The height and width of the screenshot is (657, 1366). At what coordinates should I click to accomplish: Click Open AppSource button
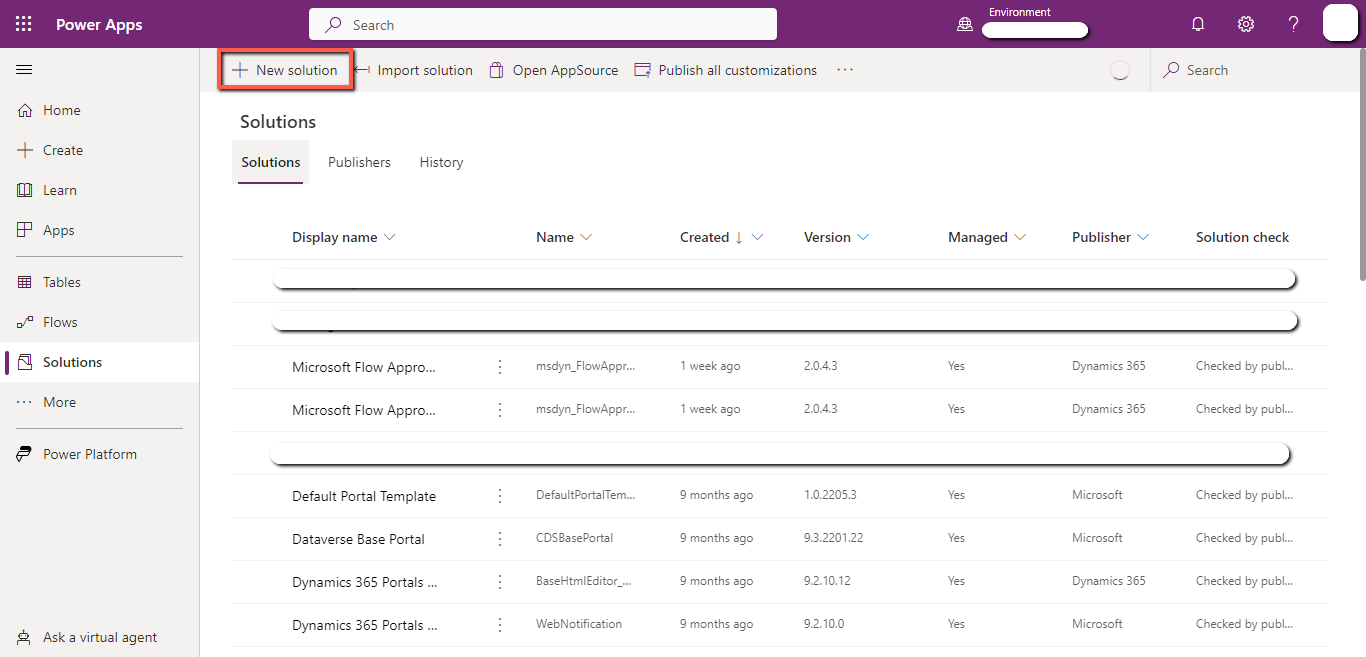(553, 70)
